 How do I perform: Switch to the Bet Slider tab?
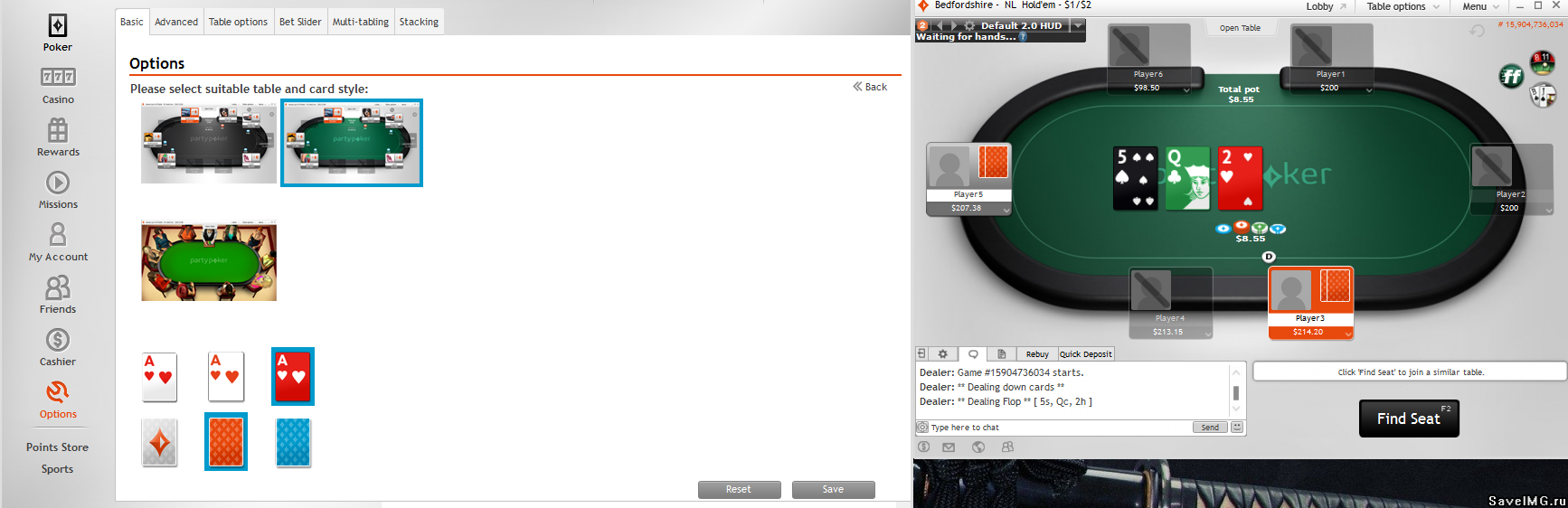[x=300, y=22]
